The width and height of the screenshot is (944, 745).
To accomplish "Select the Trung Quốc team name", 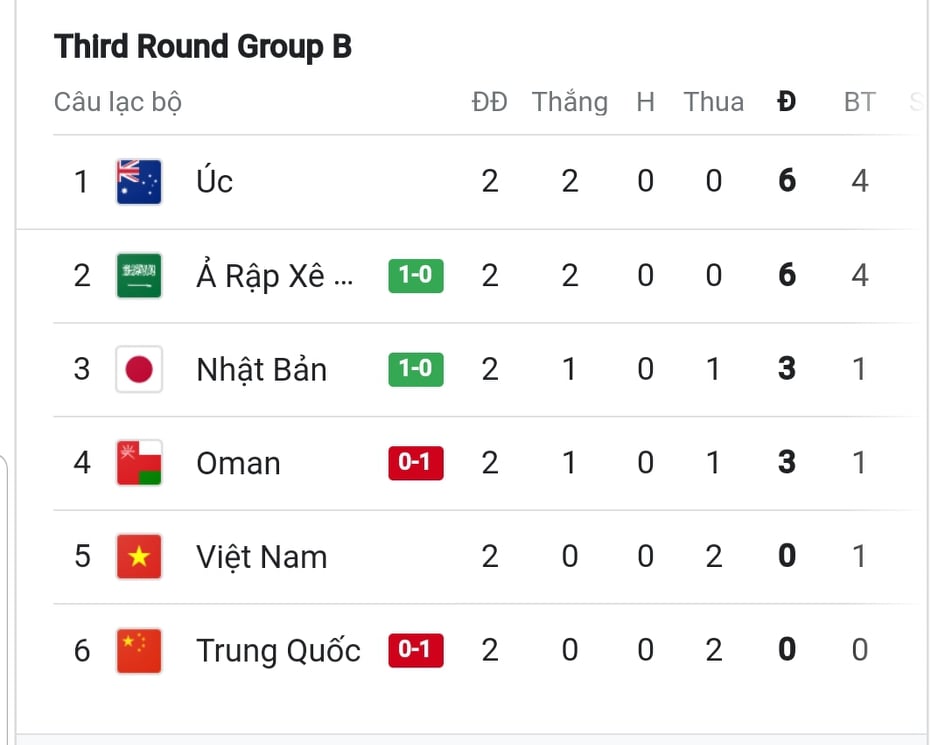I will pos(278,650).
